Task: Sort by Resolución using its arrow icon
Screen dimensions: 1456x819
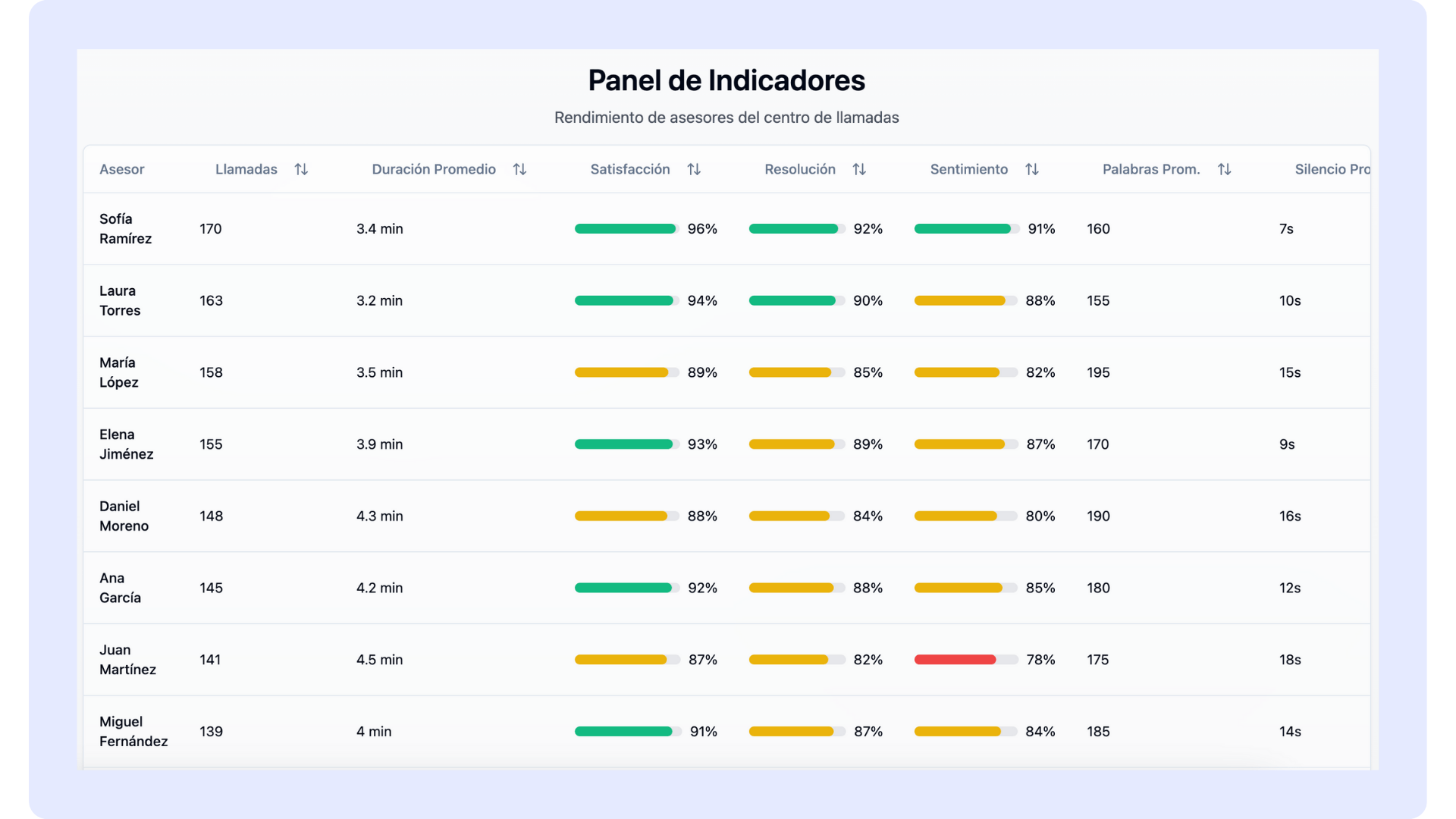Action: [x=859, y=169]
